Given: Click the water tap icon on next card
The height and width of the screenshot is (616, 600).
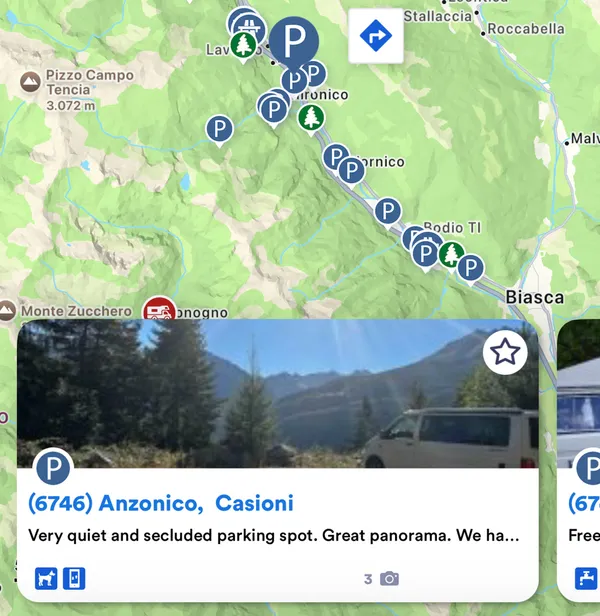Looking at the screenshot, I should [x=586, y=579].
